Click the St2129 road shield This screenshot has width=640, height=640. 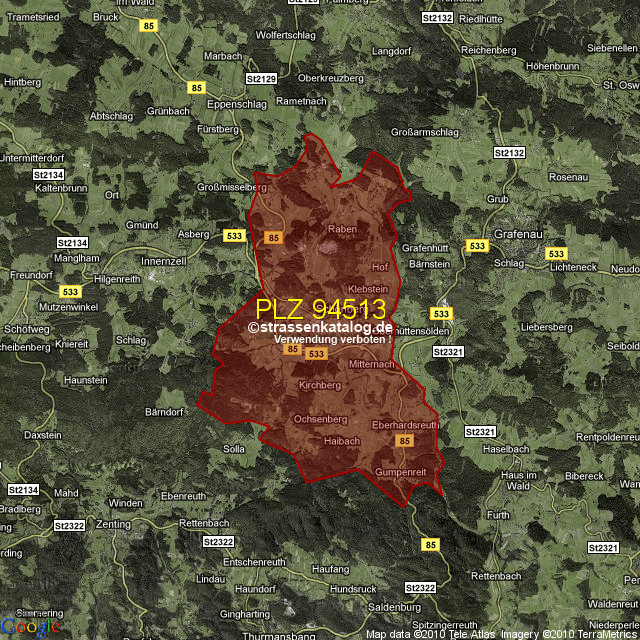coord(260,78)
